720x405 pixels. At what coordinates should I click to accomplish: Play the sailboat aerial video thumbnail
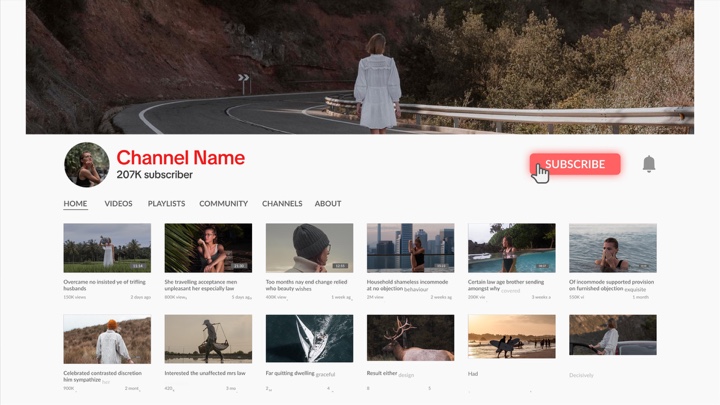click(x=309, y=338)
